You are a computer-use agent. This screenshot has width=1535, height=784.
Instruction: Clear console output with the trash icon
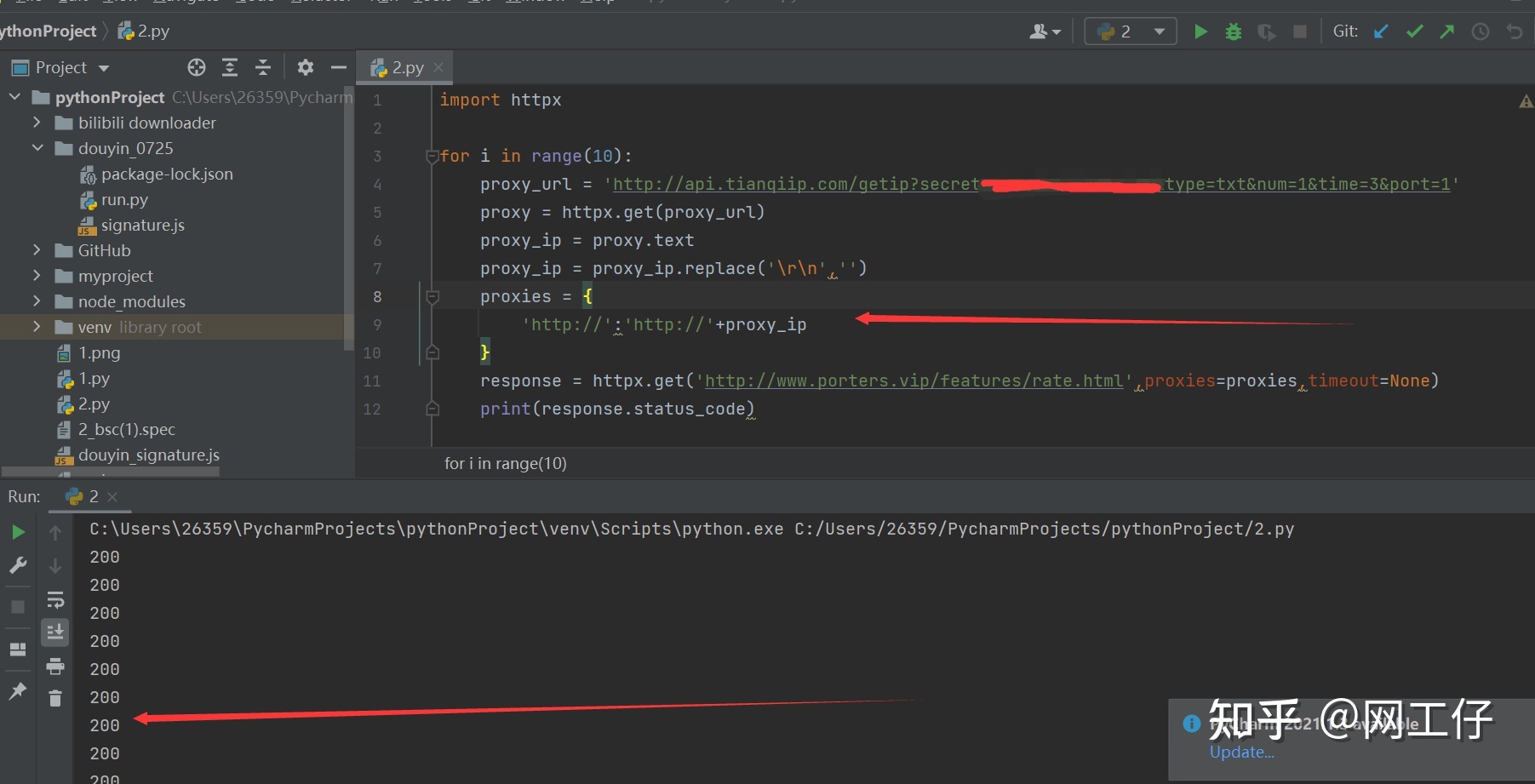[x=55, y=698]
